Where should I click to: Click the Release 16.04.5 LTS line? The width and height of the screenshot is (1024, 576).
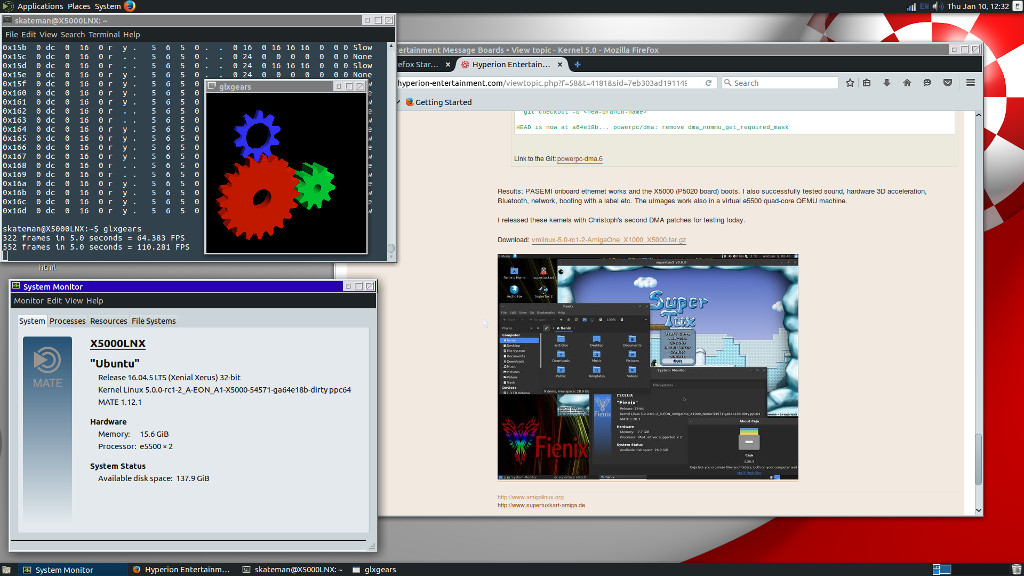click(x=169, y=377)
